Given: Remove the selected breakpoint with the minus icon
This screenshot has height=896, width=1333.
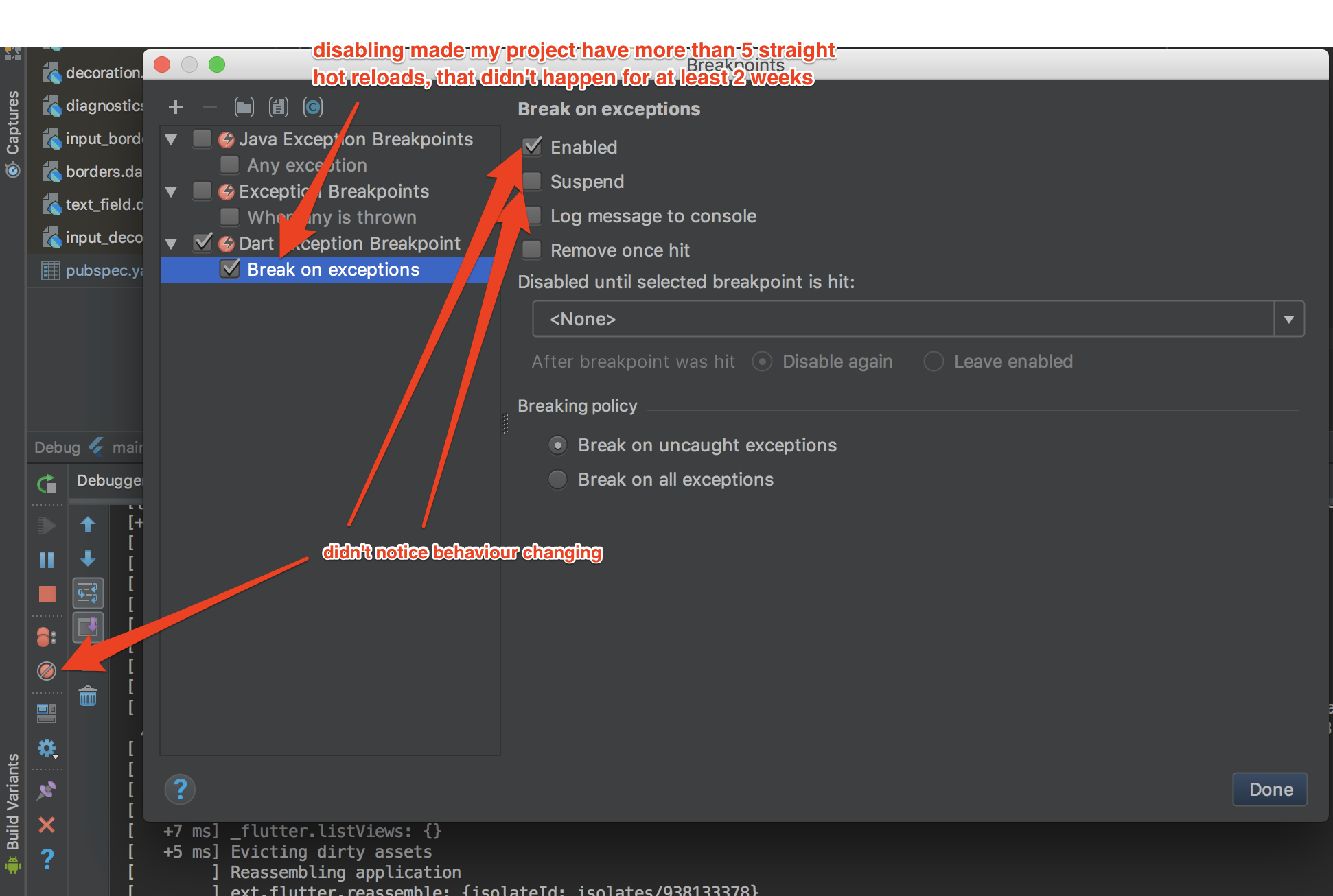Looking at the screenshot, I should pos(210,106).
